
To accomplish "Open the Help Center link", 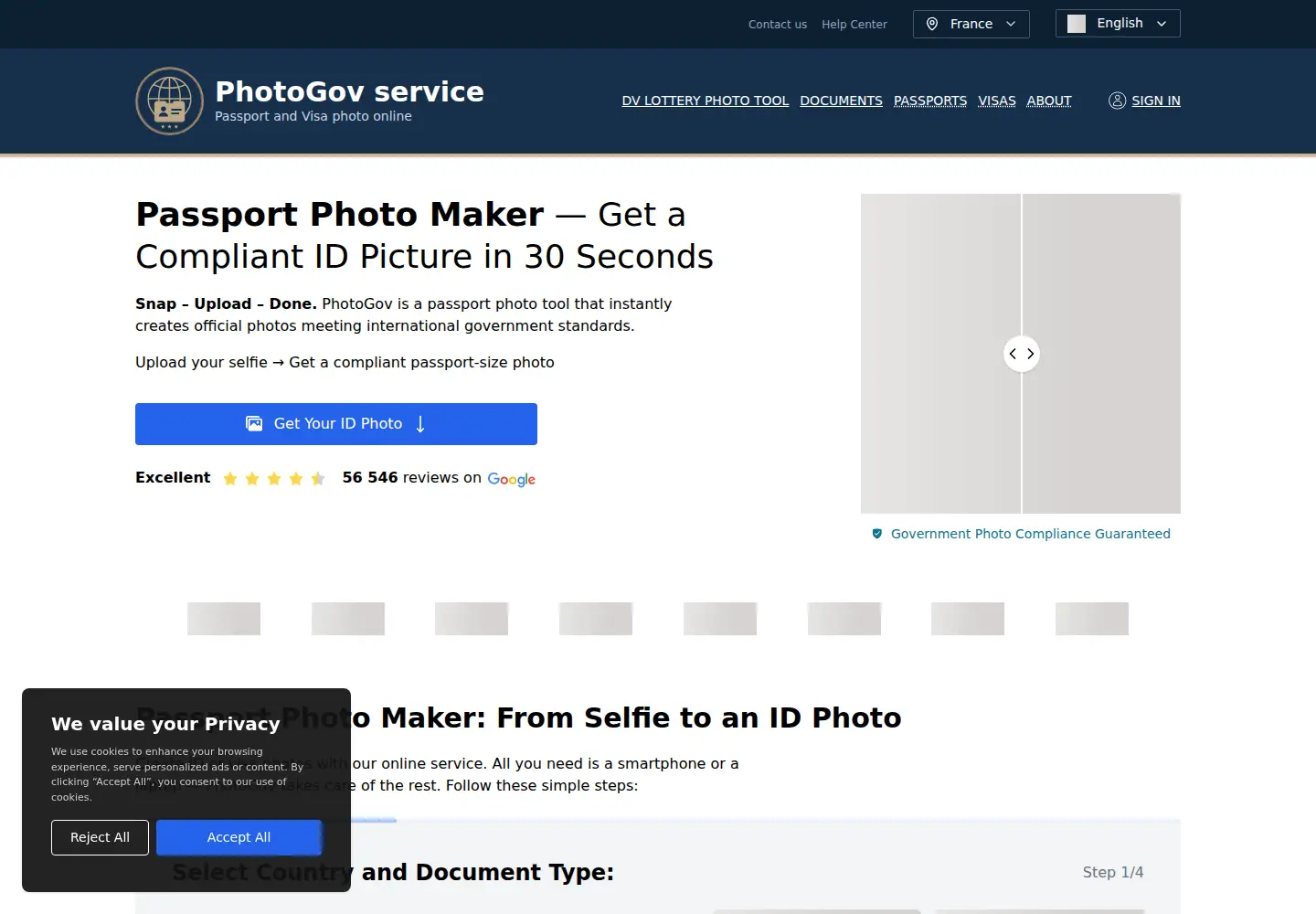I will (854, 25).
